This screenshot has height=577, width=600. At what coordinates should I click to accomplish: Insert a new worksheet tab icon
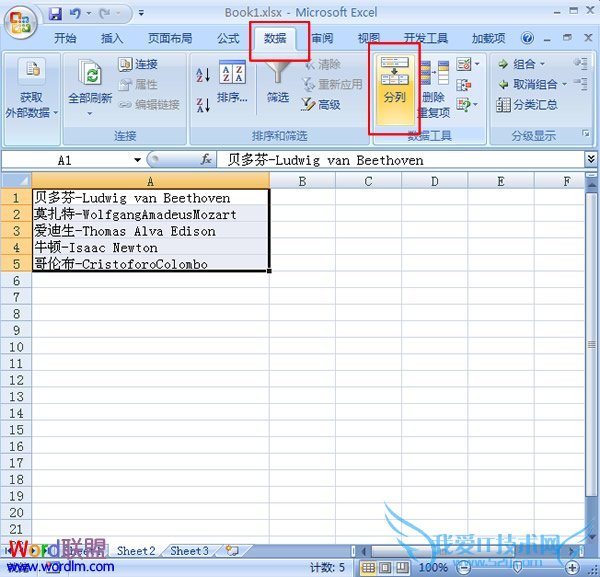[x=232, y=551]
